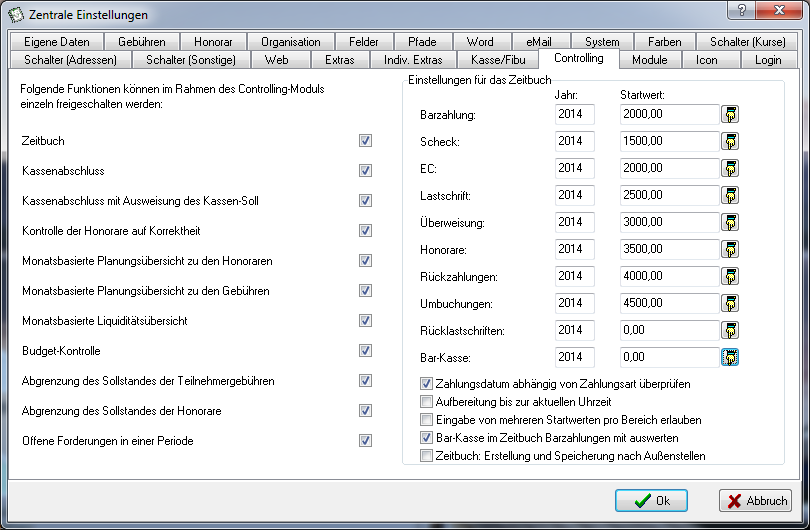Image resolution: width=810 pixels, height=530 pixels.
Task: Toggle Abgrenzung des Sollstandes der Teilnehmergebühren
Action: pyautogui.click(x=365, y=380)
